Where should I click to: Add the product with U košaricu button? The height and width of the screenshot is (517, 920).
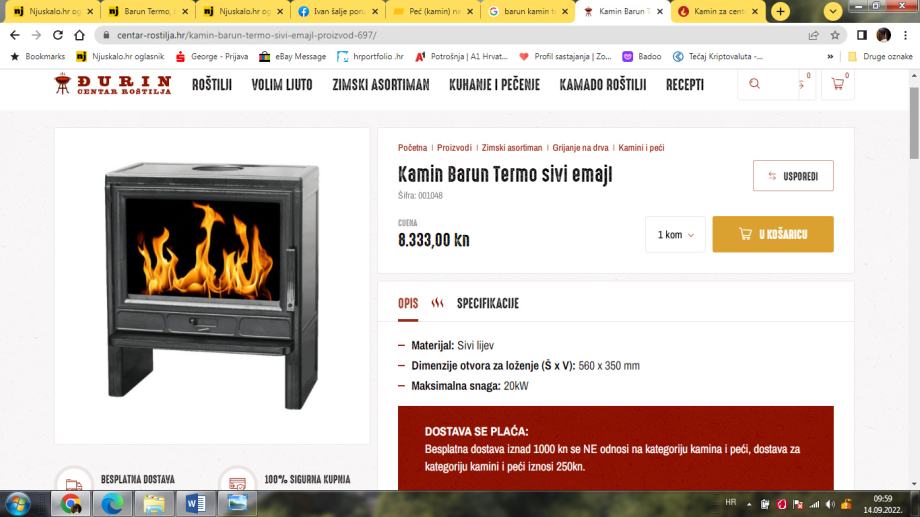coord(773,234)
